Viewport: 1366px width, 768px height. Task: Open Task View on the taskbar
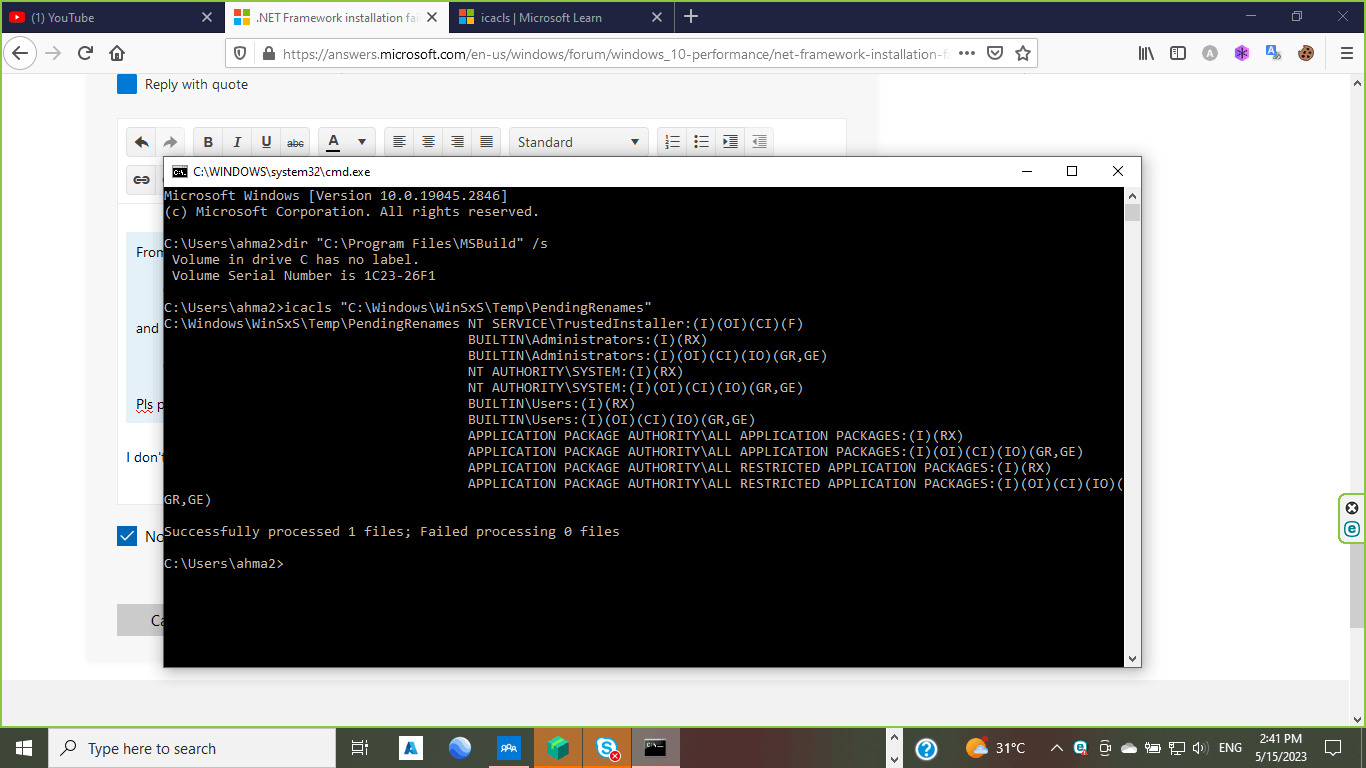click(360, 748)
